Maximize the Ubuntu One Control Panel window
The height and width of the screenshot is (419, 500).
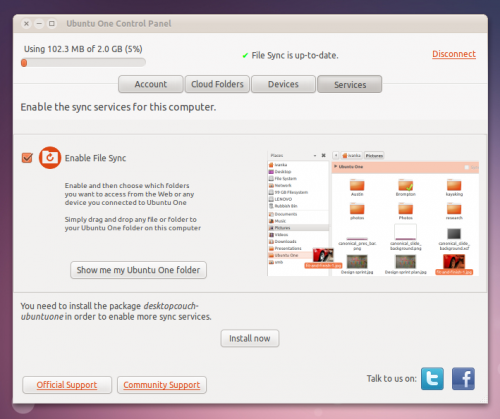[x=52, y=24]
